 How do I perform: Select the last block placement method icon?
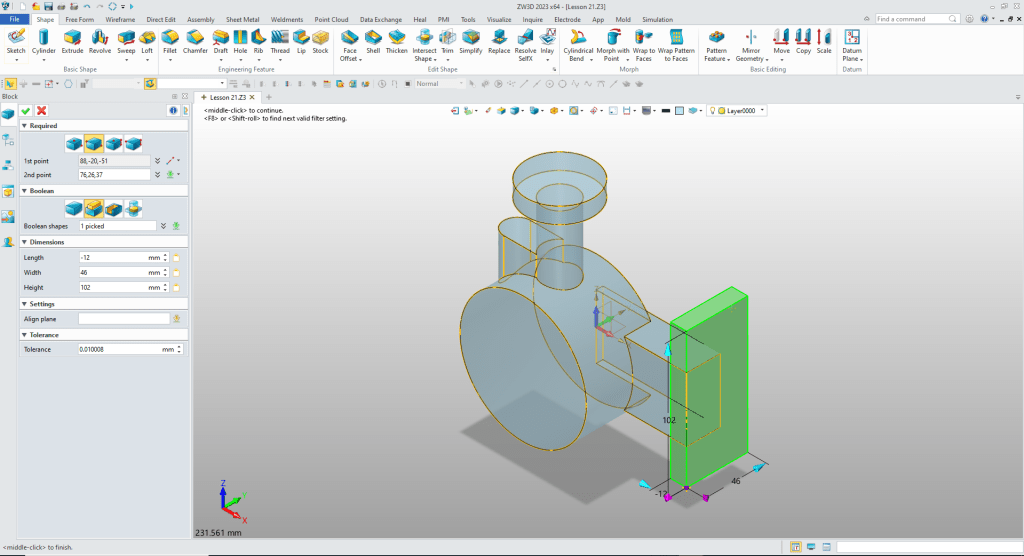point(133,143)
